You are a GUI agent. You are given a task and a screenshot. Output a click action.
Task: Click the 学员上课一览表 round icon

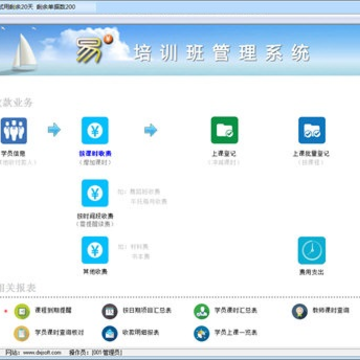(x=202, y=333)
